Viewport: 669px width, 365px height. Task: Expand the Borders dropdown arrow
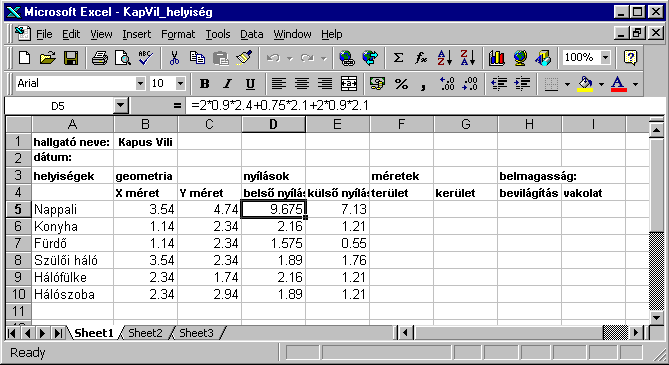click(567, 84)
